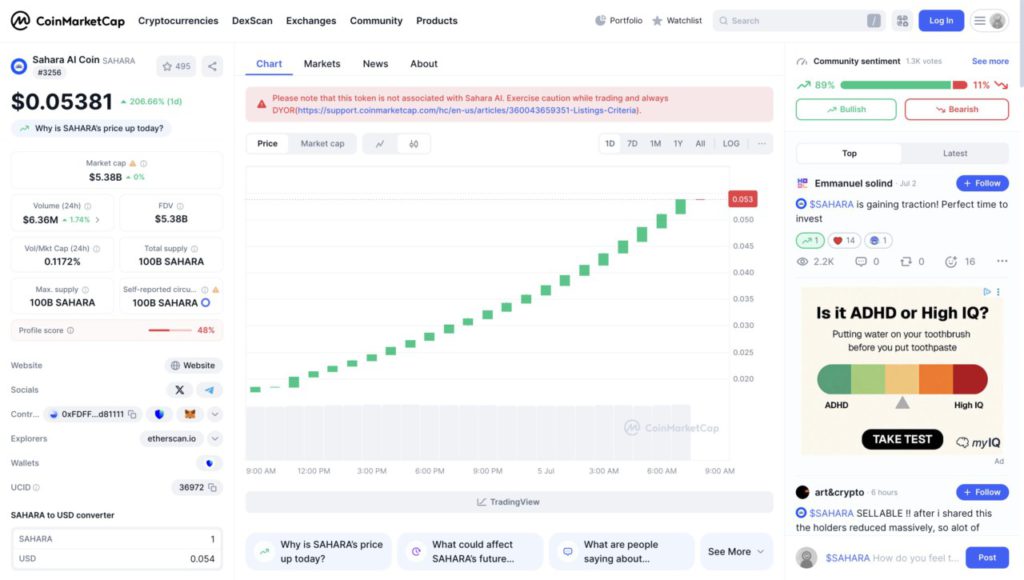Click the ADHD to High IQ color scale
The width and height of the screenshot is (1024, 580).
click(902, 379)
